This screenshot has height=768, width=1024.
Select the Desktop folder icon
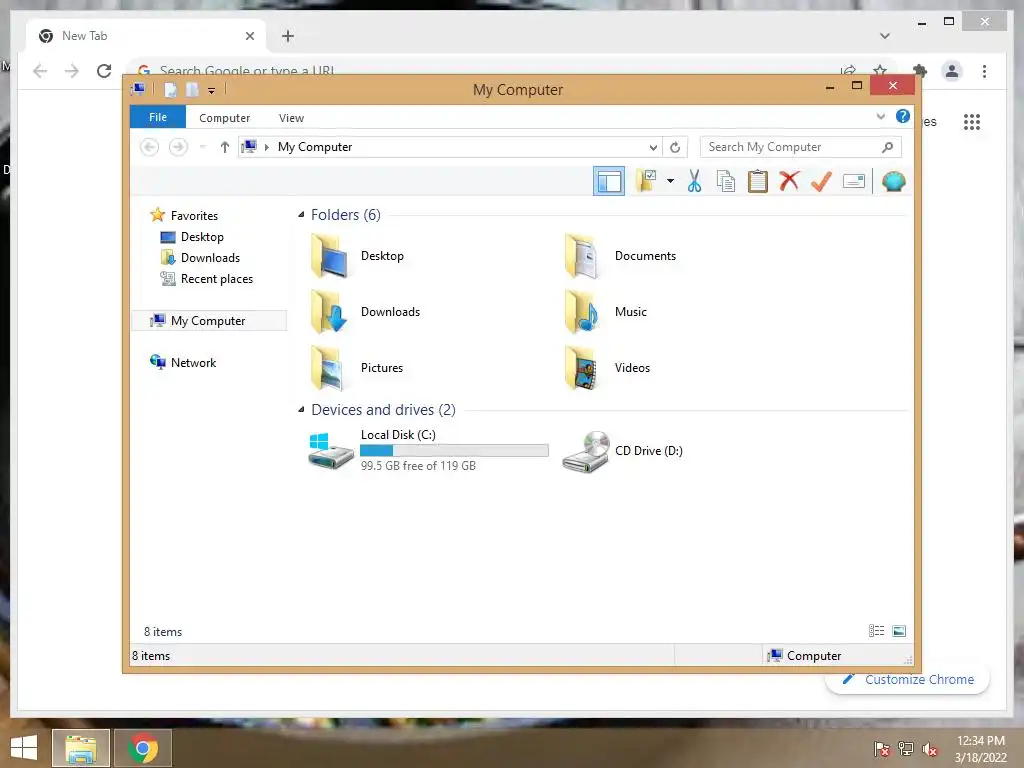click(328, 256)
